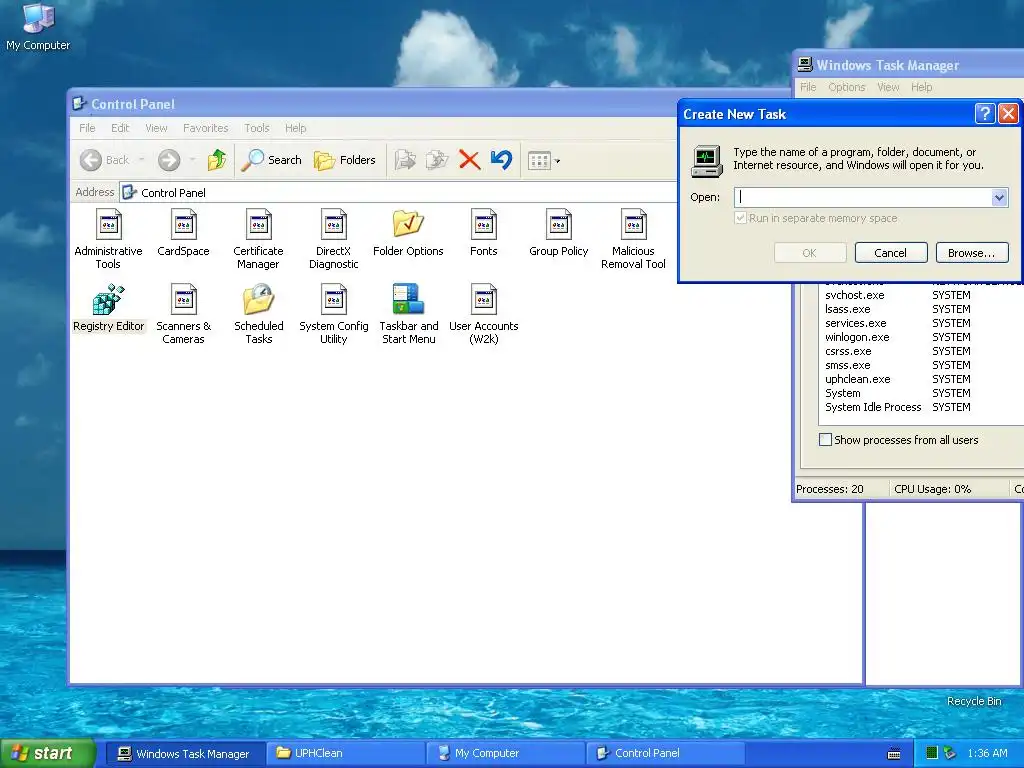This screenshot has height=768, width=1024.
Task: Open Control Panel Edit menu
Action: 120,128
